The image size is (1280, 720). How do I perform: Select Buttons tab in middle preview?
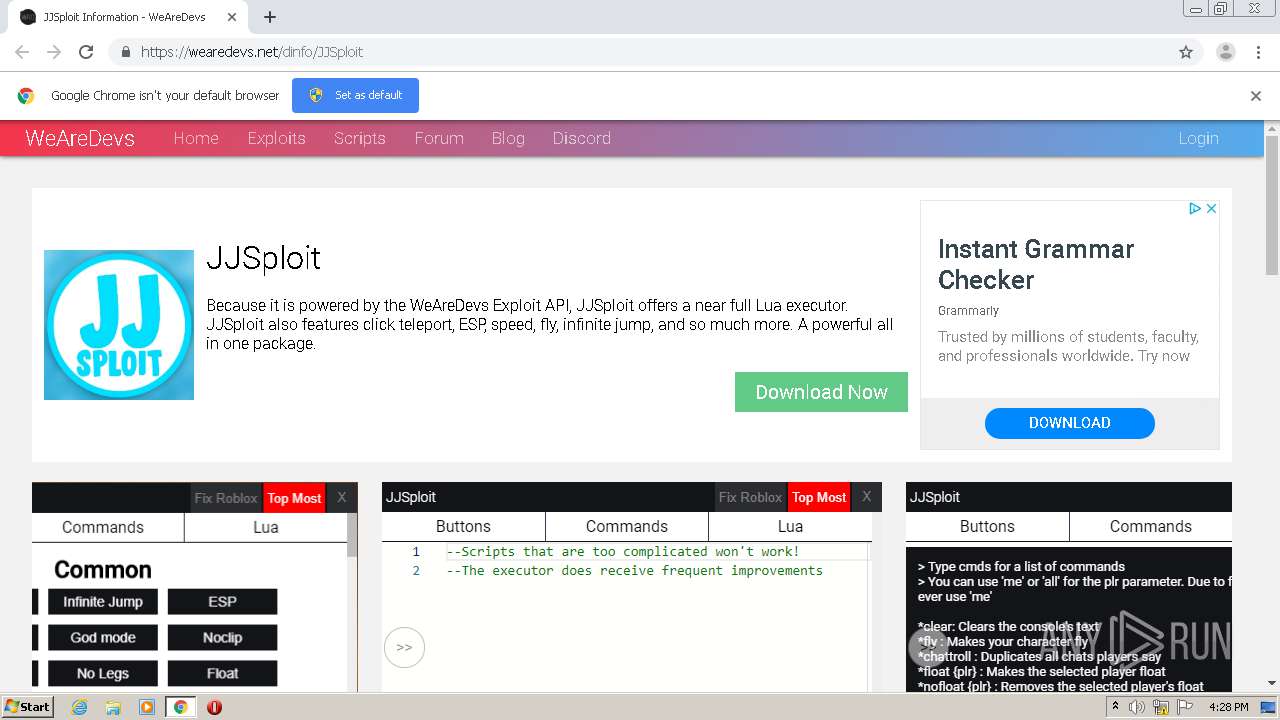[463, 526]
